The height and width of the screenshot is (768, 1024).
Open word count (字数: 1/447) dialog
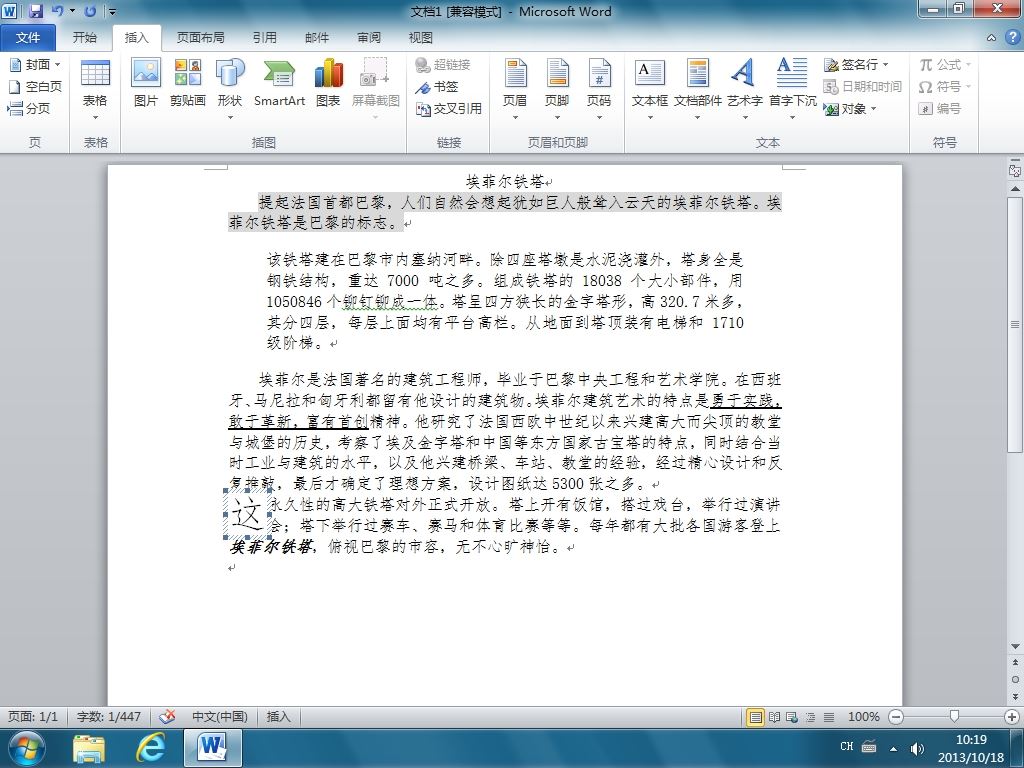pos(108,716)
